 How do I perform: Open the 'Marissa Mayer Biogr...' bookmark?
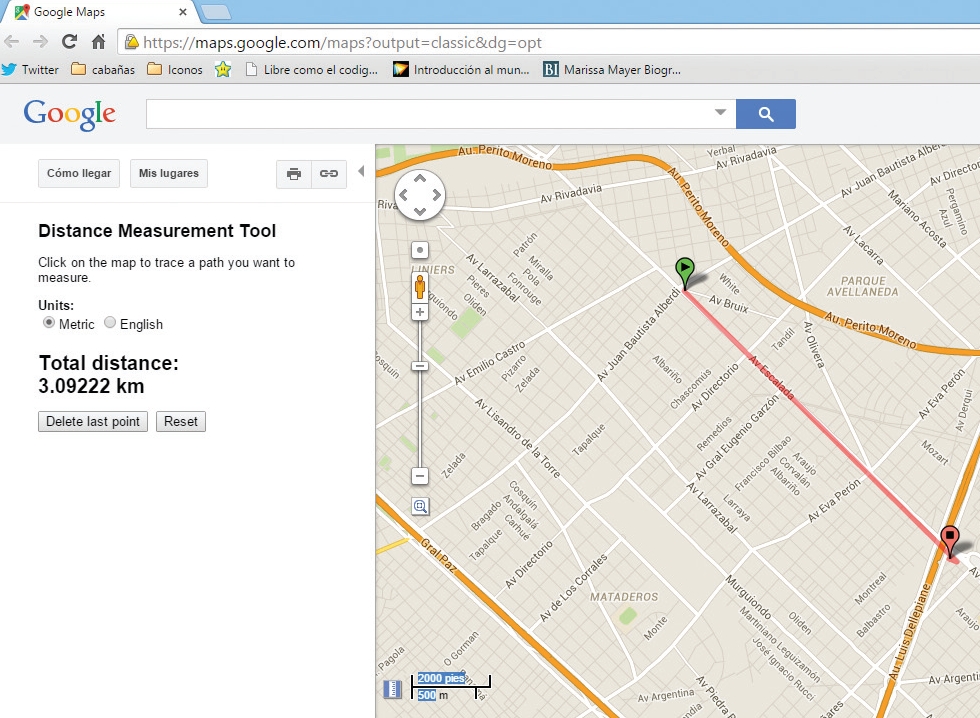click(612, 69)
